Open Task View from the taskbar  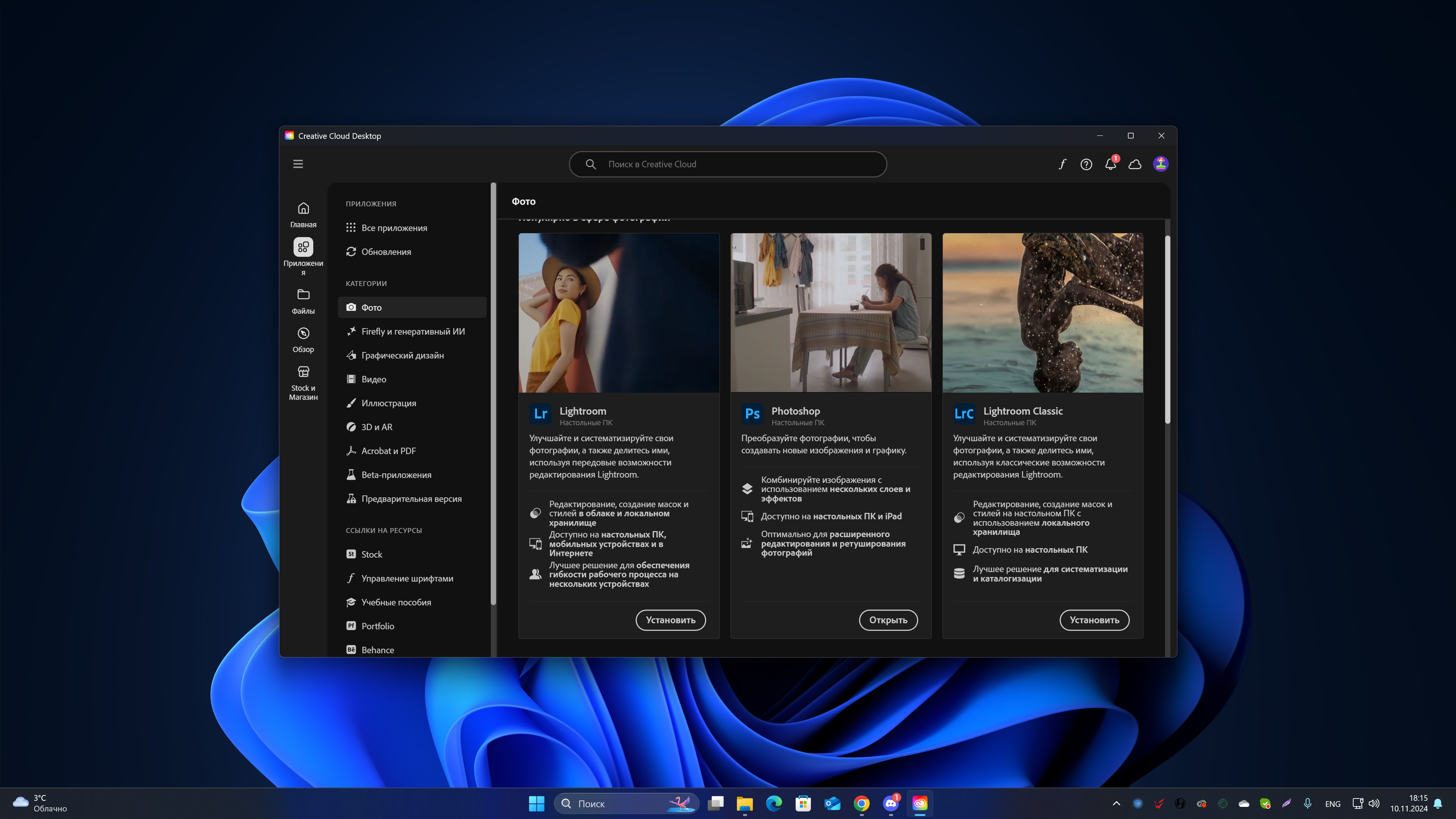click(x=716, y=803)
